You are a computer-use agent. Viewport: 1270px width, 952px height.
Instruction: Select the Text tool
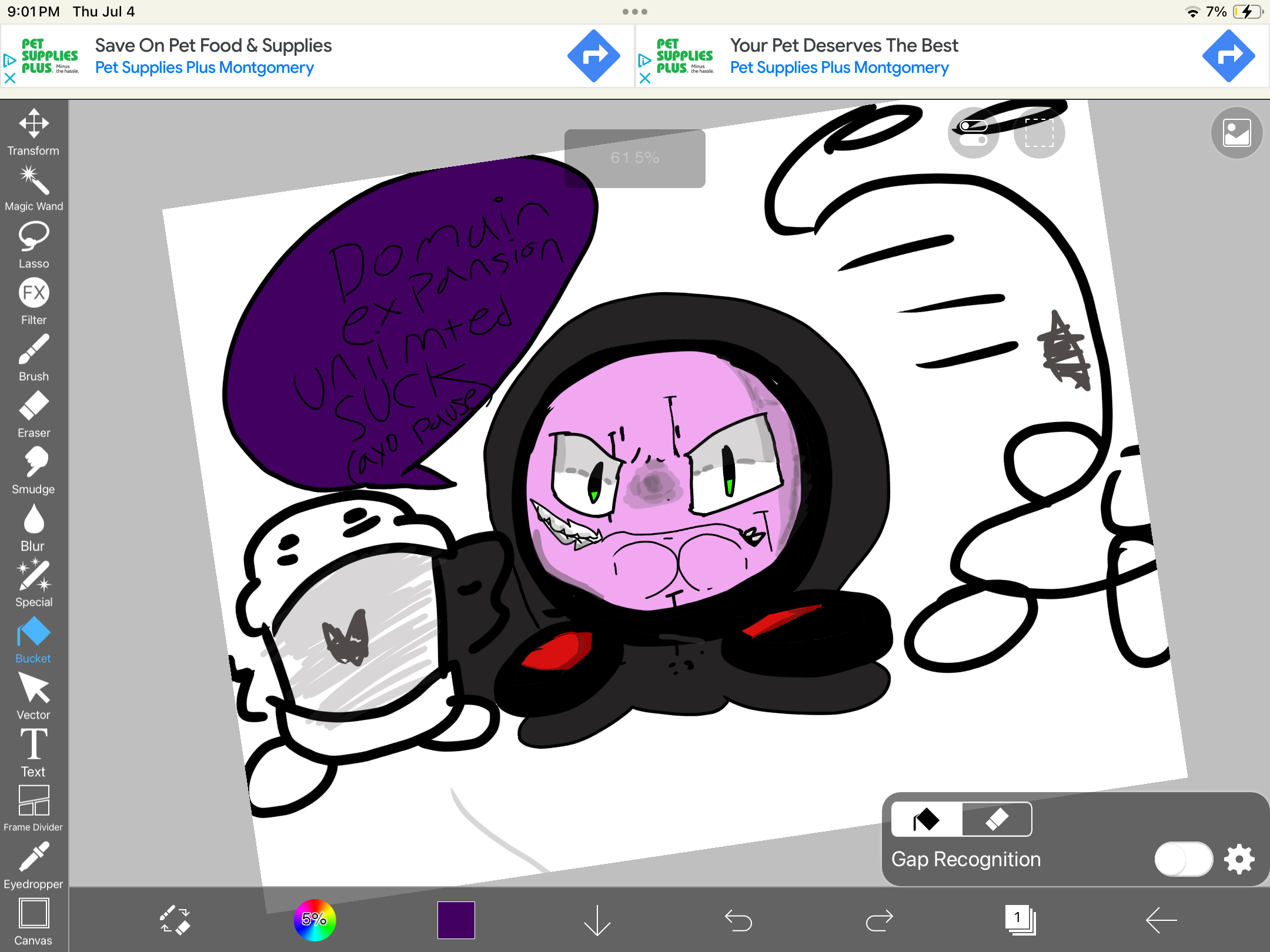click(x=34, y=753)
